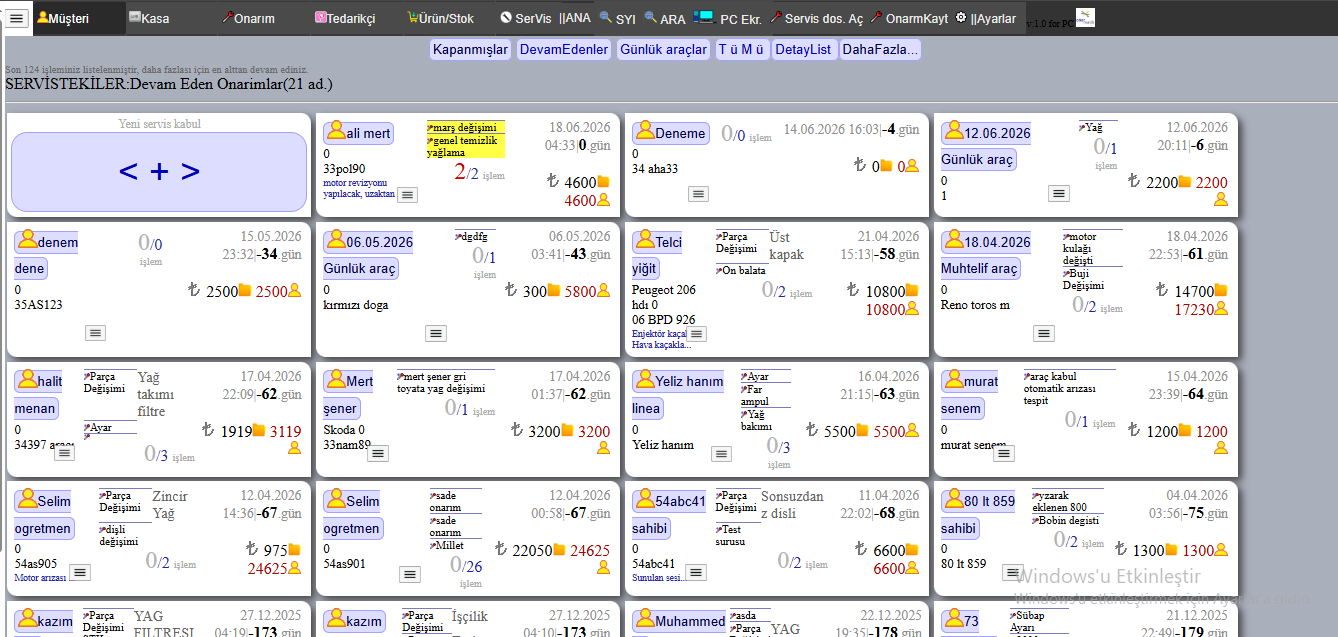Click folder icon beside 4600 in ali mert card
Image resolution: width=1338 pixels, height=637 pixels.
pyautogui.click(x=603, y=182)
